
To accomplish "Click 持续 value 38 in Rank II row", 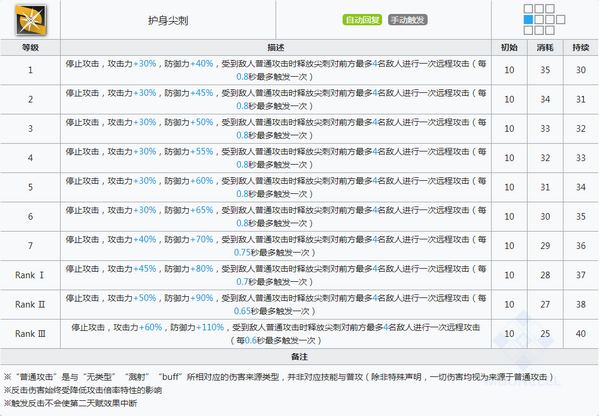I will (581, 304).
